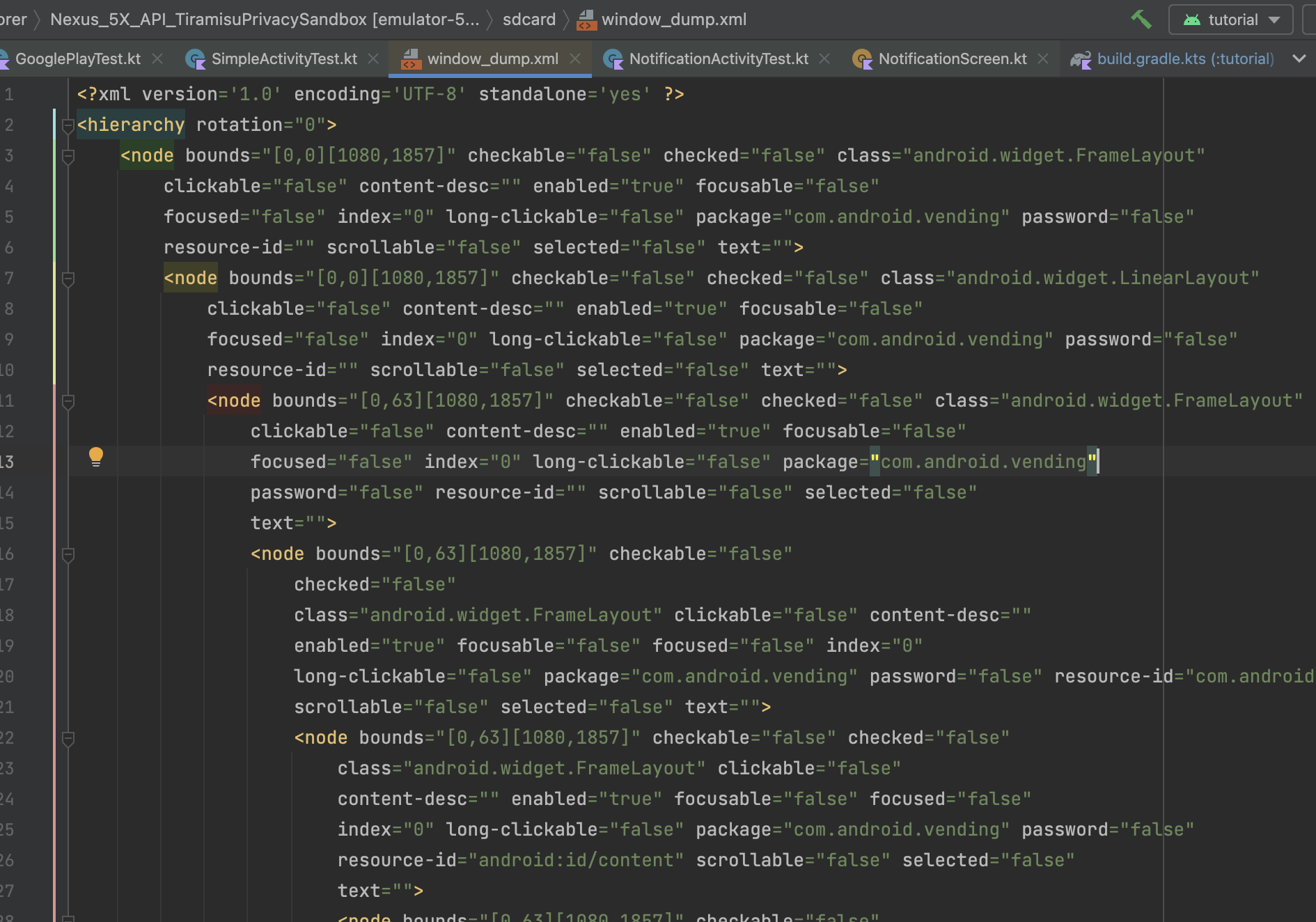The height and width of the screenshot is (922, 1316).
Task: Click the Build hammer icon
Action: coord(1141,19)
